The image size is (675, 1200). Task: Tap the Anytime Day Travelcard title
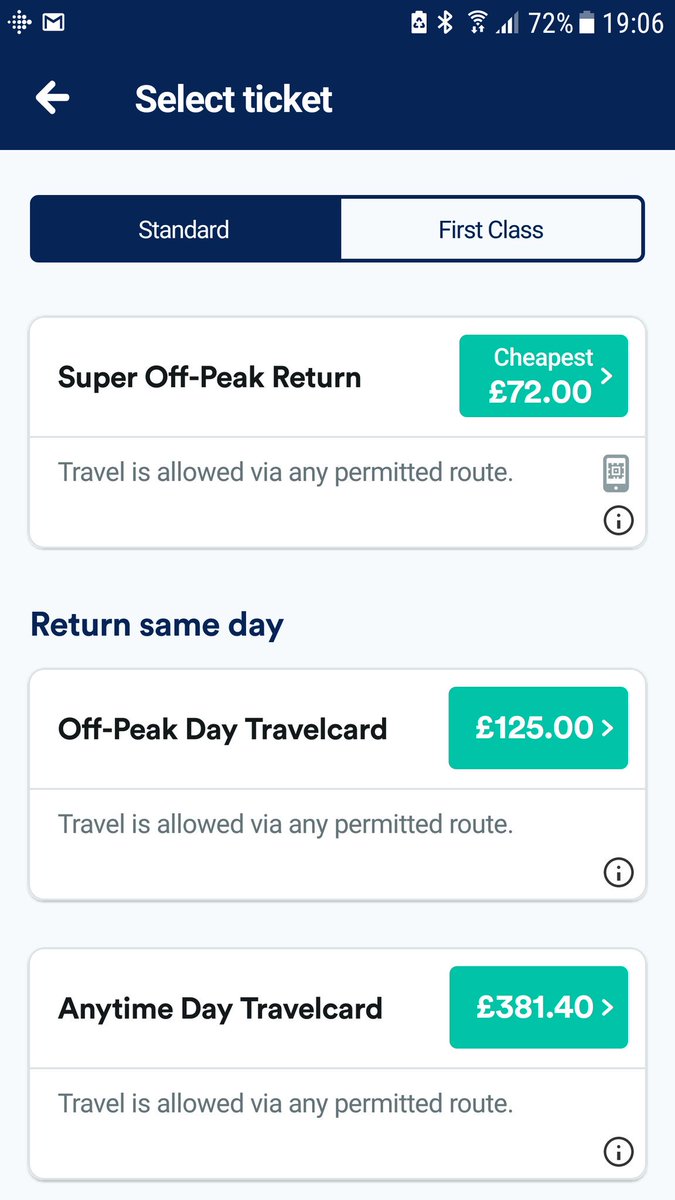pyautogui.click(x=220, y=1008)
